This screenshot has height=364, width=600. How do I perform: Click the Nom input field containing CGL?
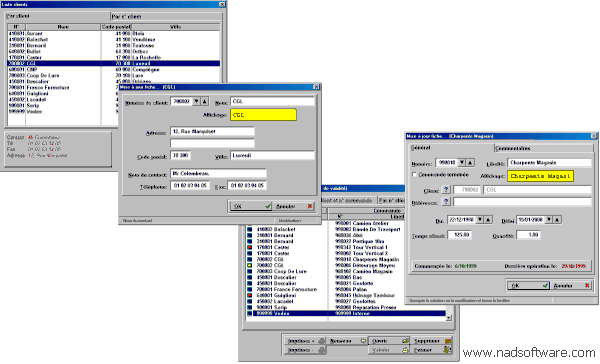pyautogui.click(x=272, y=101)
